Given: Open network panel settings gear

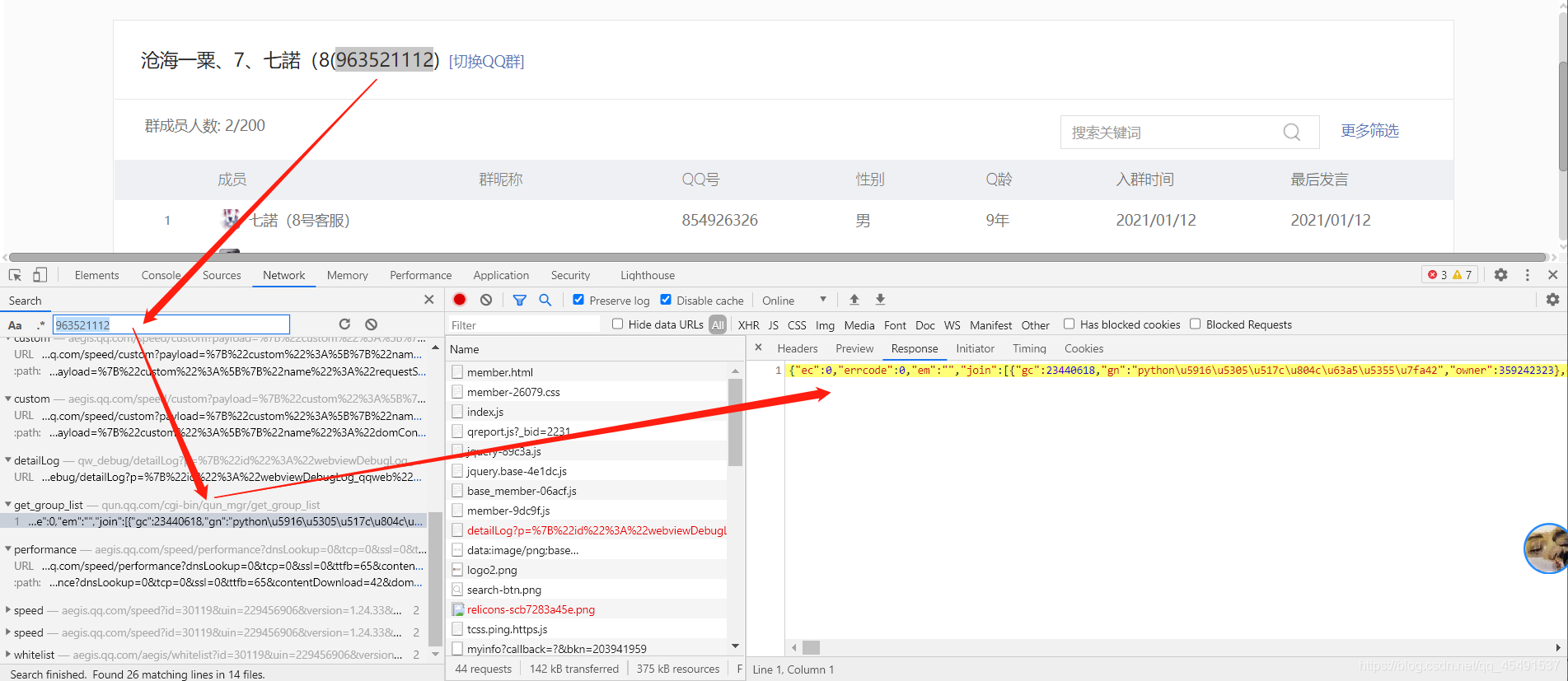Looking at the screenshot, I should 1553,300.
